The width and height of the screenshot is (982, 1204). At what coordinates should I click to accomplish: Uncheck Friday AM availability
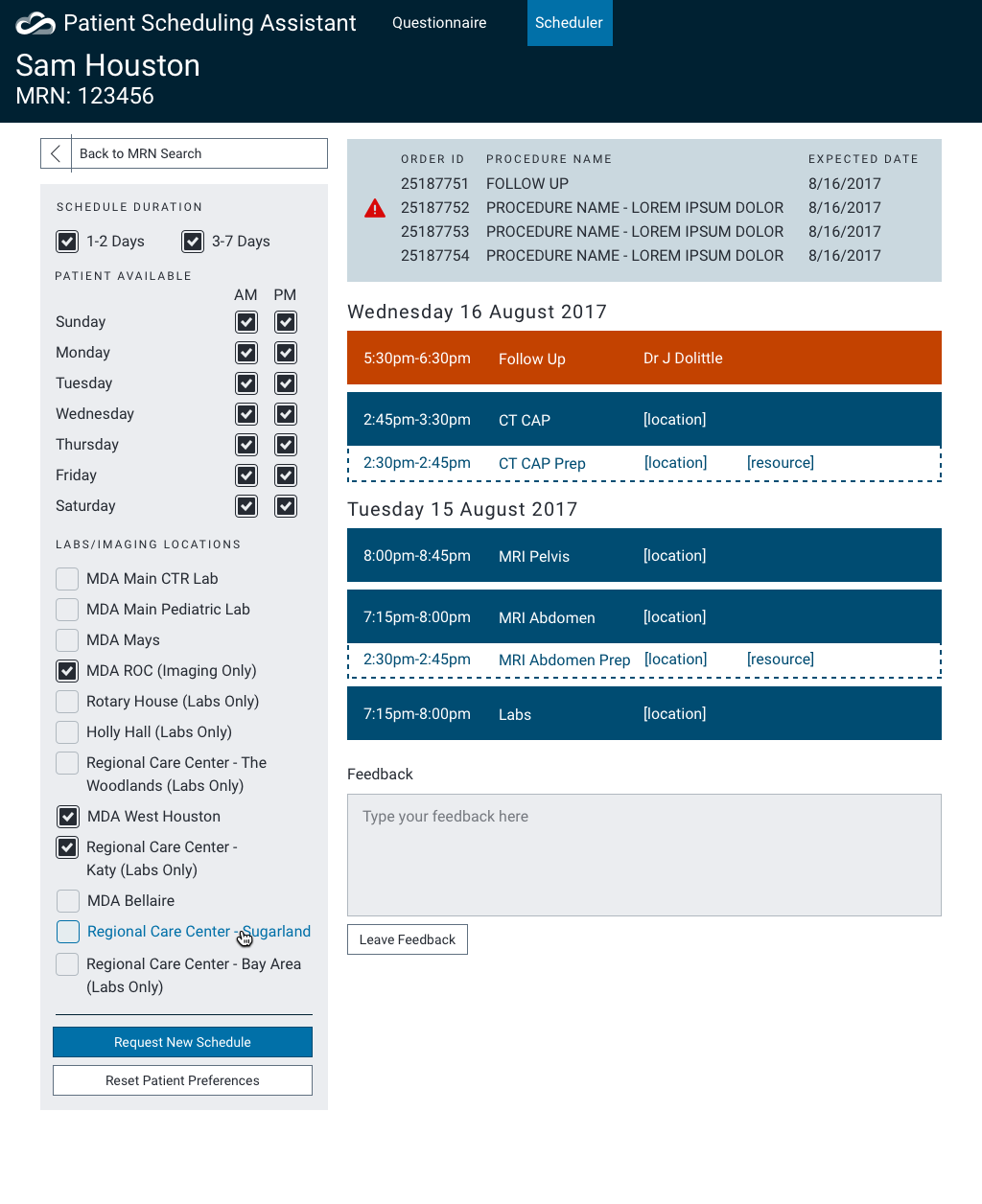coord(246,475)
